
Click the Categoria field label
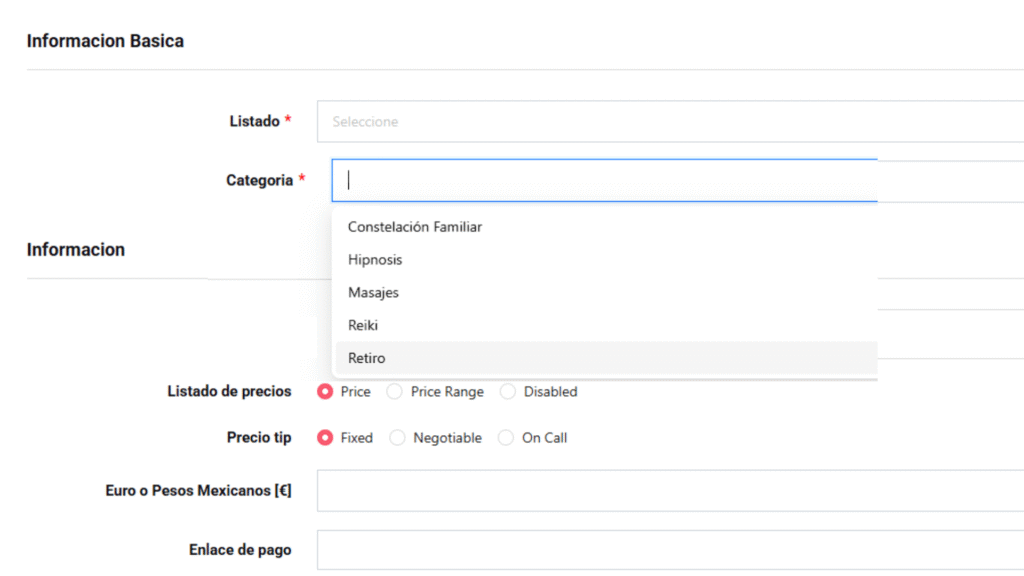coord(259,181)
